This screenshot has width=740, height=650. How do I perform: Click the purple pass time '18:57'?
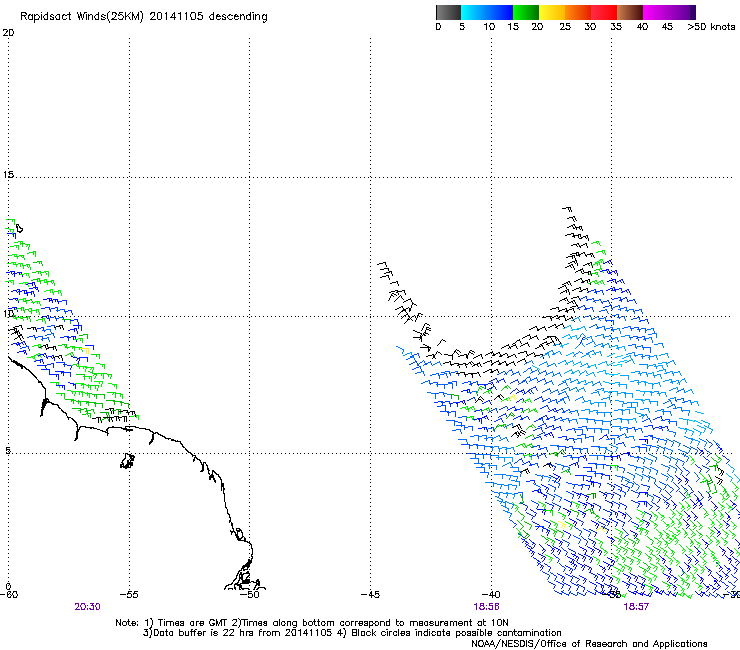pos(636,607)
